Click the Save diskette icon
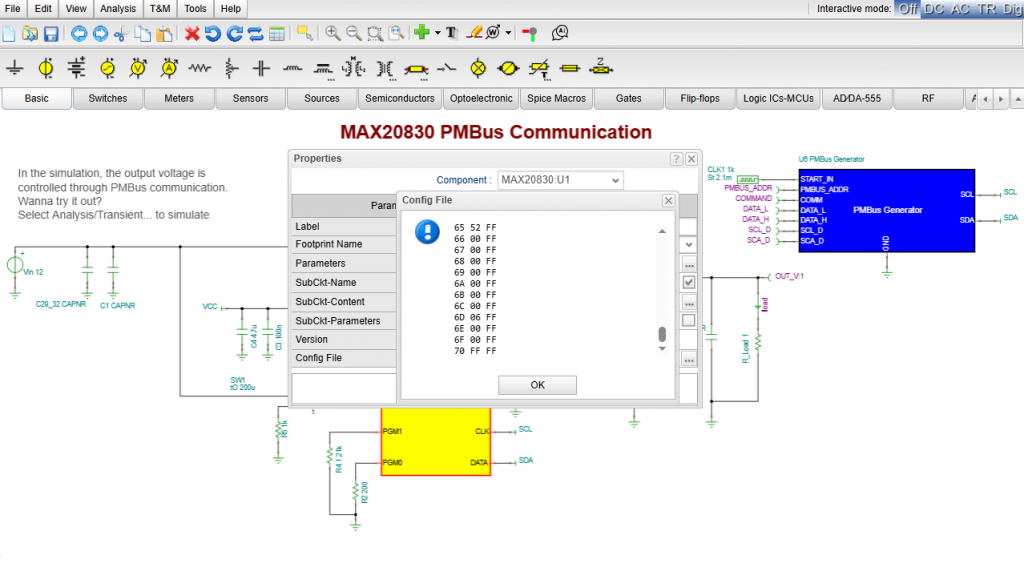The height and width of the screenshot is (575, 1024). (50, 33)
